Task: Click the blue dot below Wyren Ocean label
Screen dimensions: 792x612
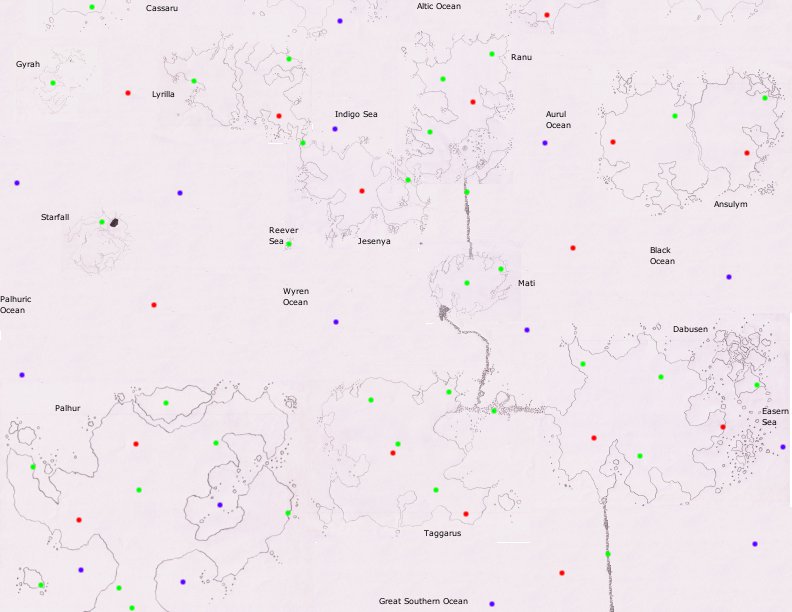Action: [336, 322]
